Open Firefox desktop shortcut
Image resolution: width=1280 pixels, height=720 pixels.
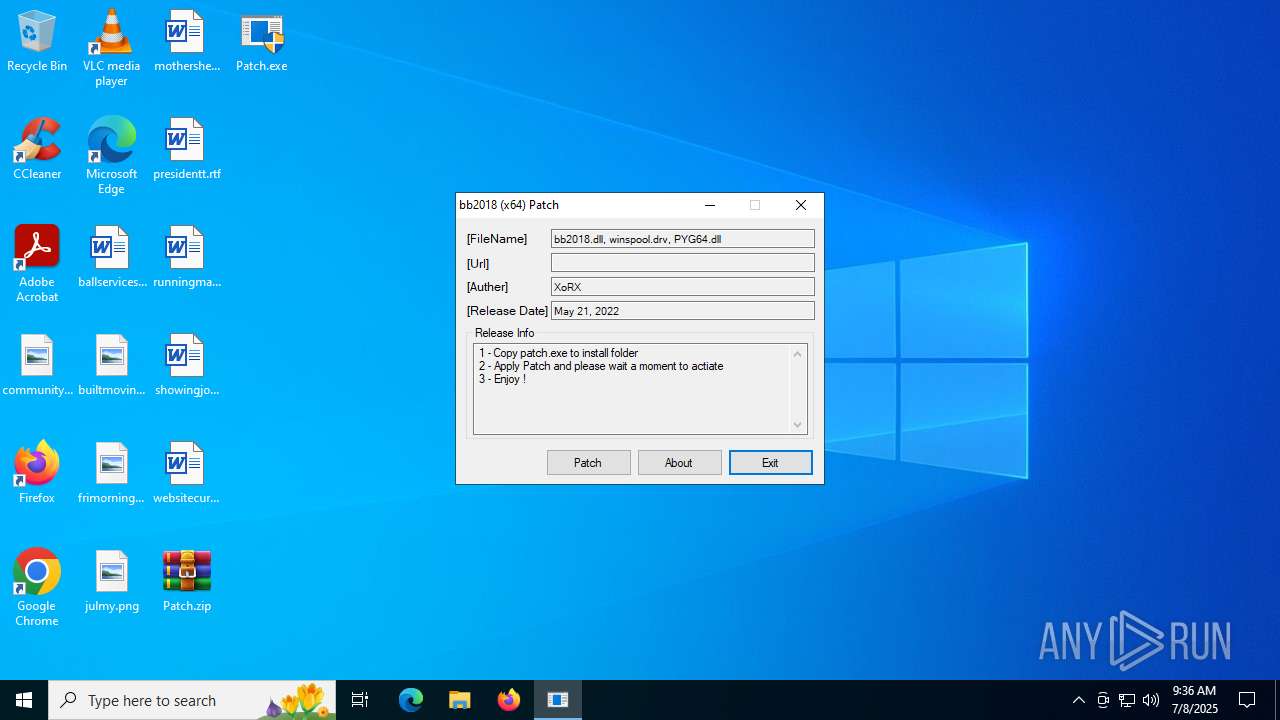tap(37, 474)
